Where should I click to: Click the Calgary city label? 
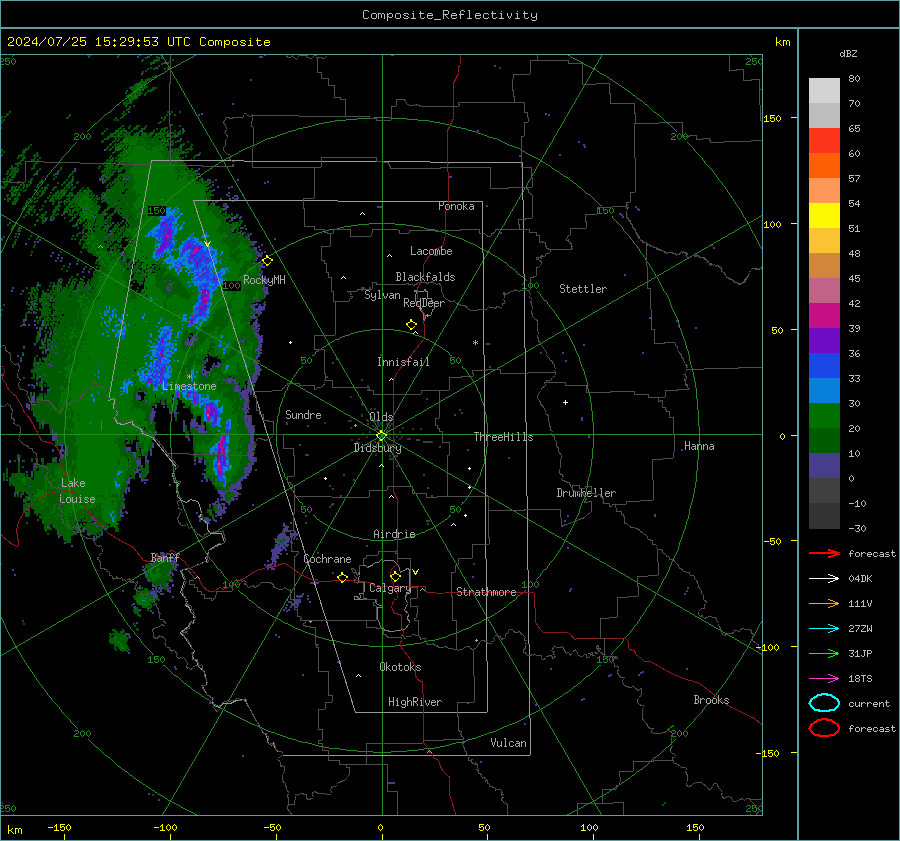(390, 588)
